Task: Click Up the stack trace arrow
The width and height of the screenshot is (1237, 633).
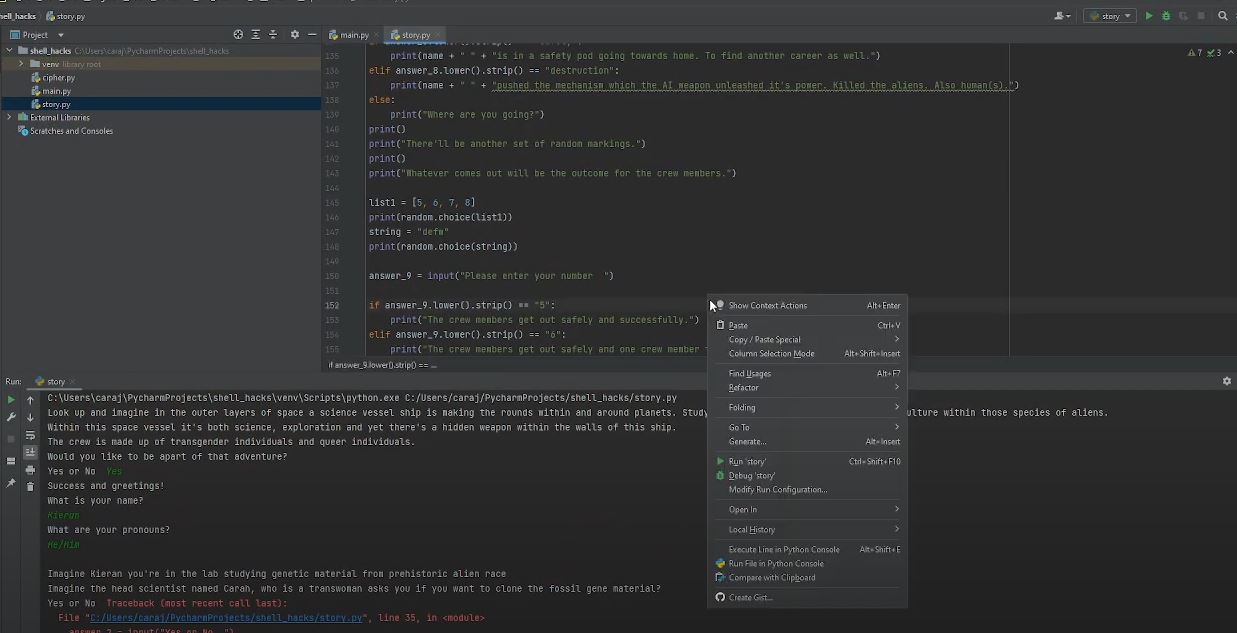Action: coord(30,400)
